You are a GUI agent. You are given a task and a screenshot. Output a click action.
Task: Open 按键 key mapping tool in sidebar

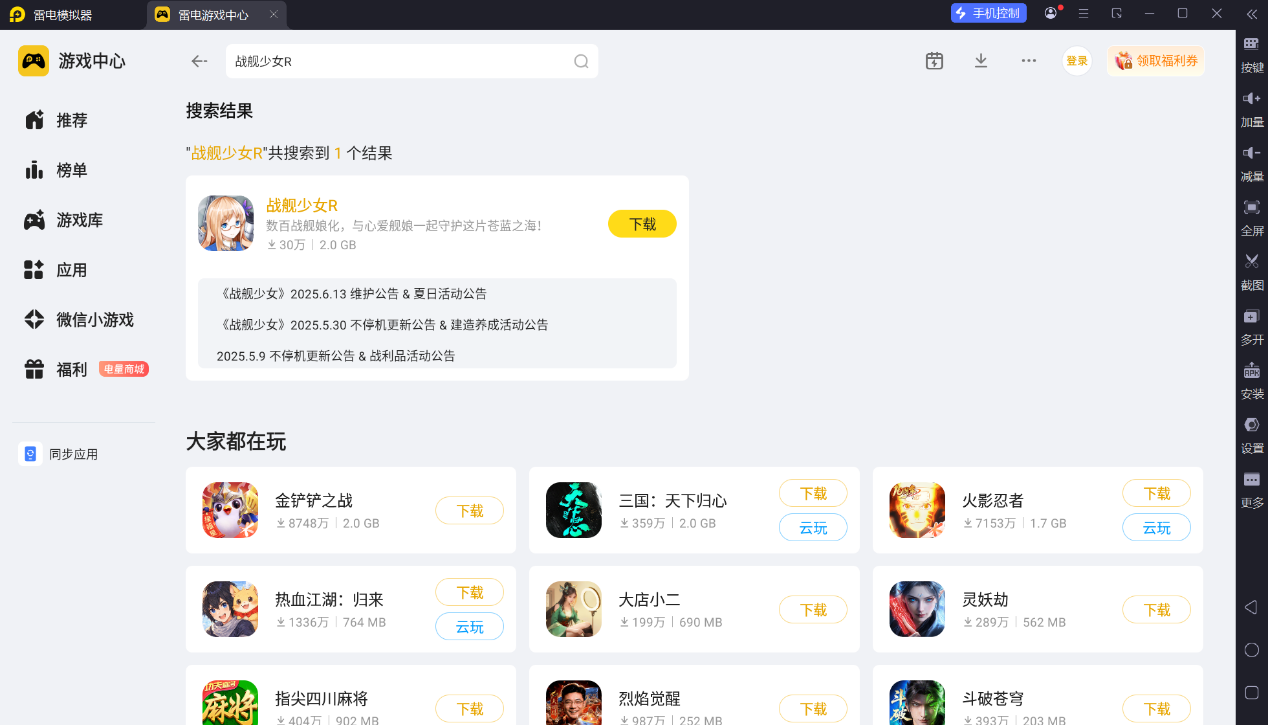pyautogui.click(x=1252, y=55)
